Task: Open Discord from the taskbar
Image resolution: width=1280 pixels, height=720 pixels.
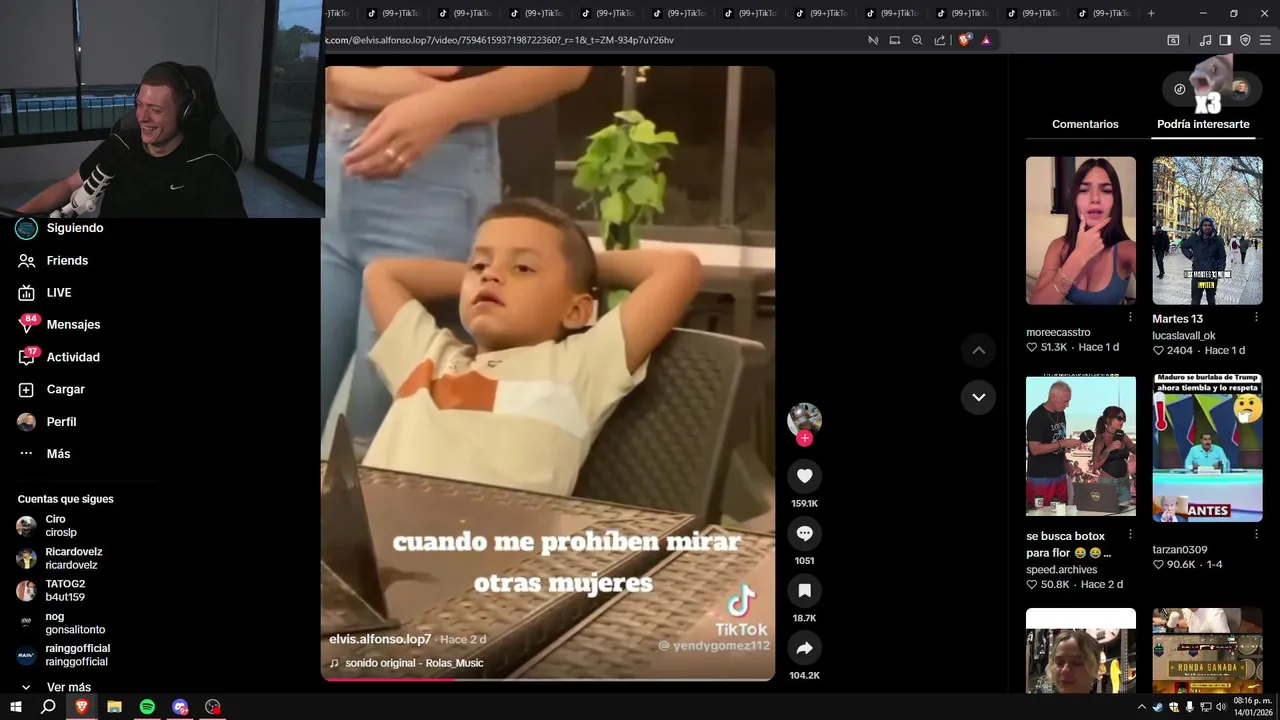Action: pos(180,707)
